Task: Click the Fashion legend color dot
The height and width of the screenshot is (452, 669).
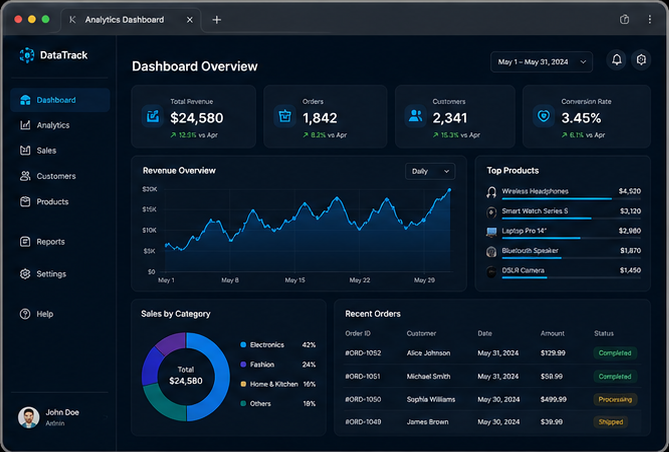Action: point(243,364)
